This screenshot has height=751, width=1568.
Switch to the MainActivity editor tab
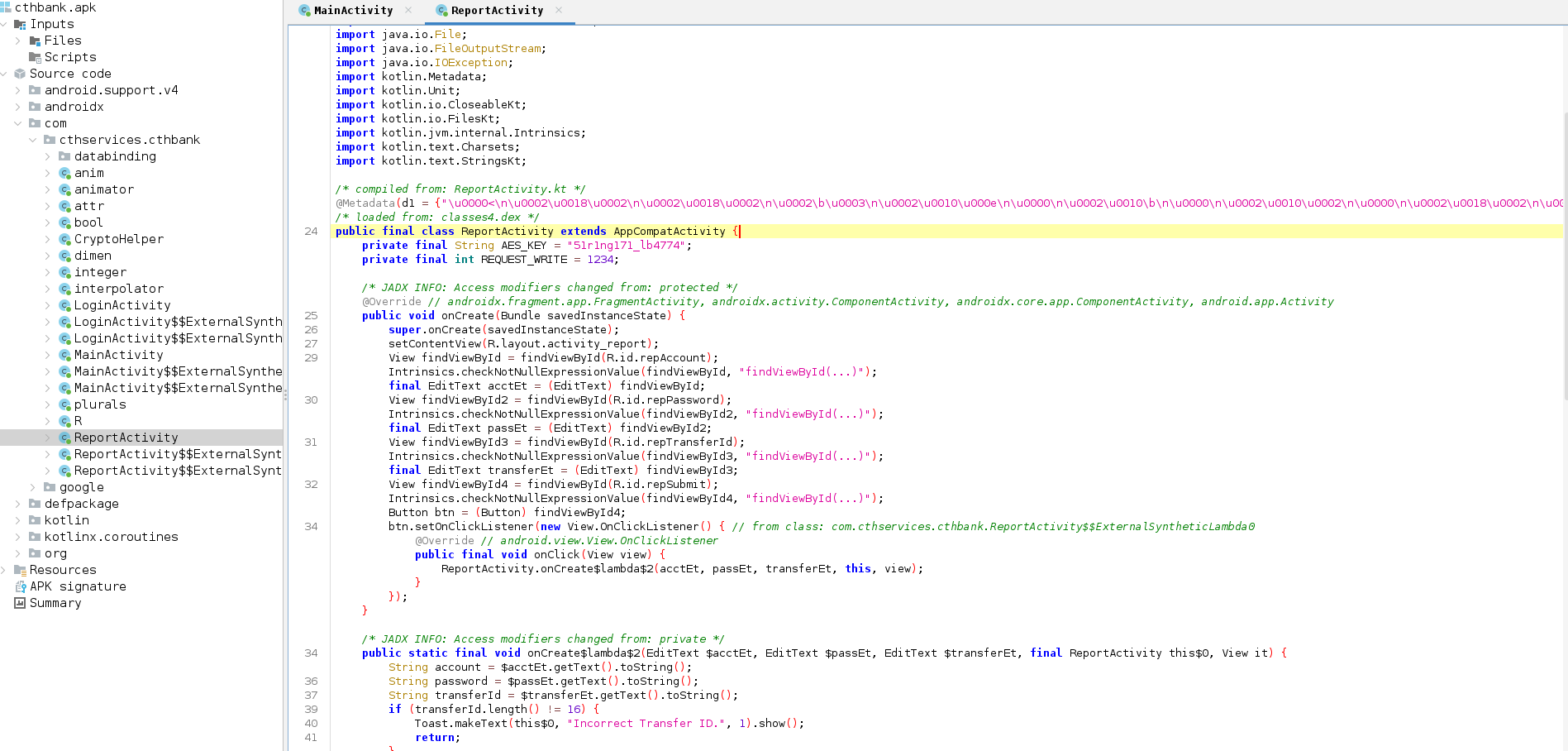[x=353, y=11]
